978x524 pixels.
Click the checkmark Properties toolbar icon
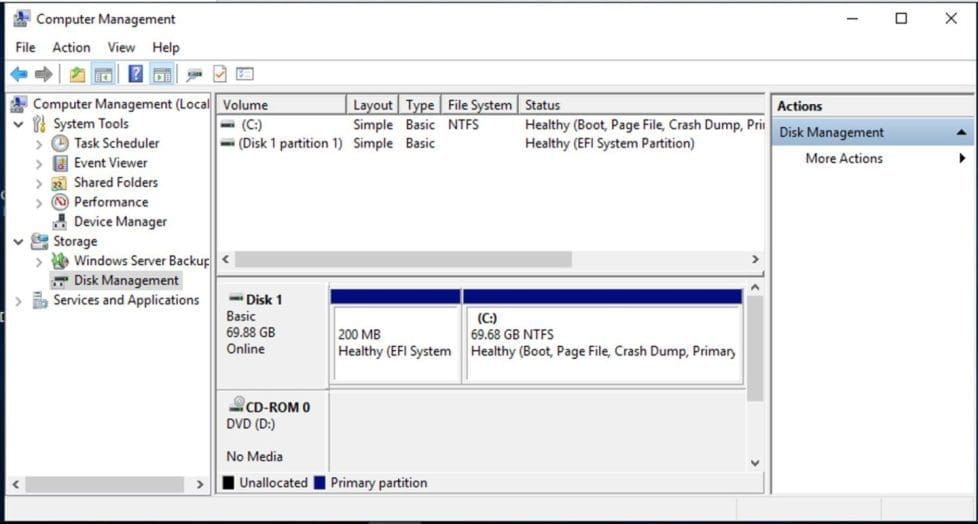tap(220, 74)
